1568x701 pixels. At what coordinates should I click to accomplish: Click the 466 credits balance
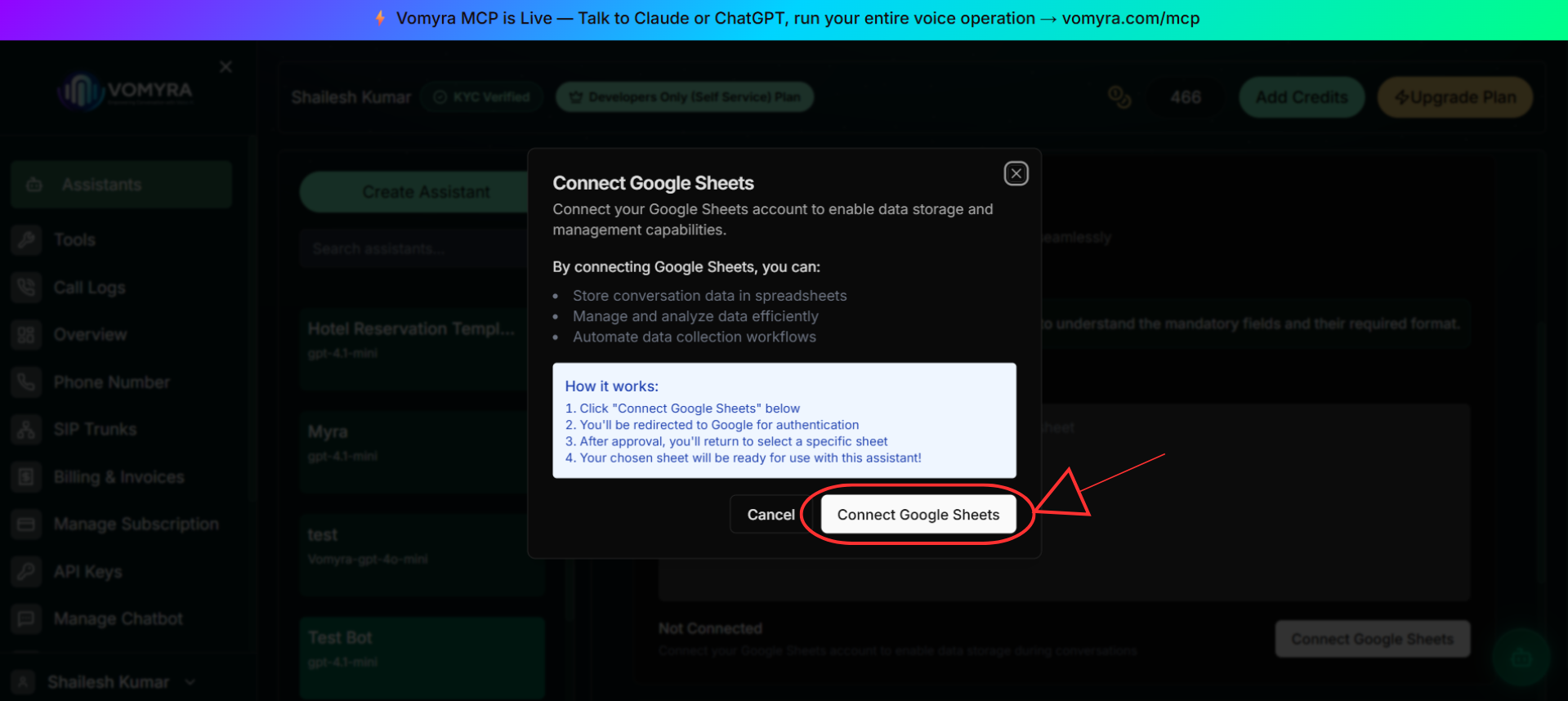1185,97
